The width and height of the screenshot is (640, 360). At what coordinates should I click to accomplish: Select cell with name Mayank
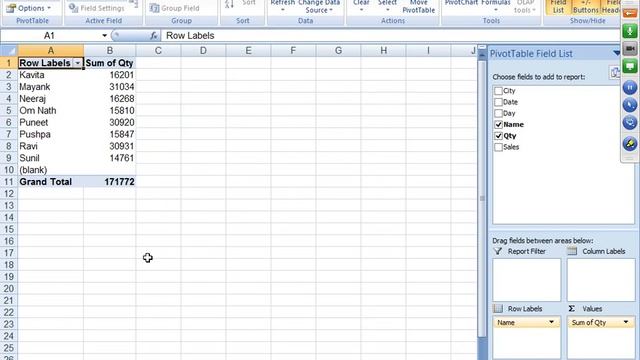click(51, 87)
